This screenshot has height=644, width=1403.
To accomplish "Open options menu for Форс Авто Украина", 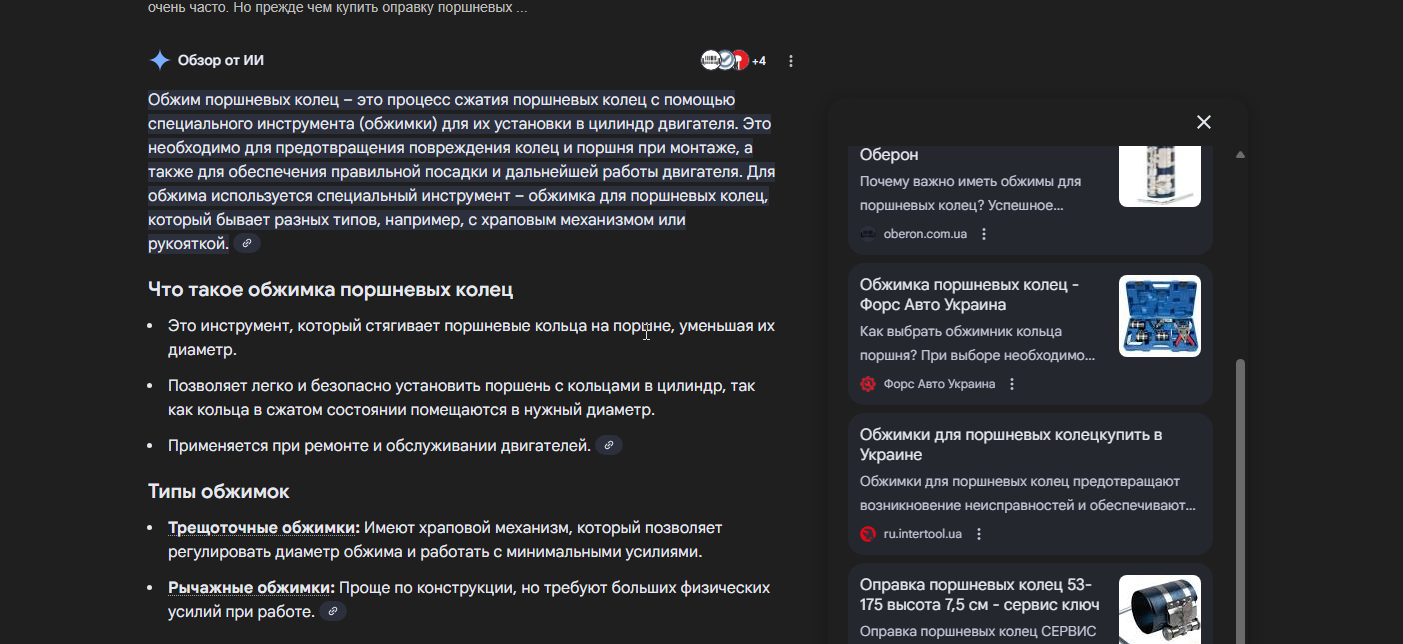I will pos(1012,384).
